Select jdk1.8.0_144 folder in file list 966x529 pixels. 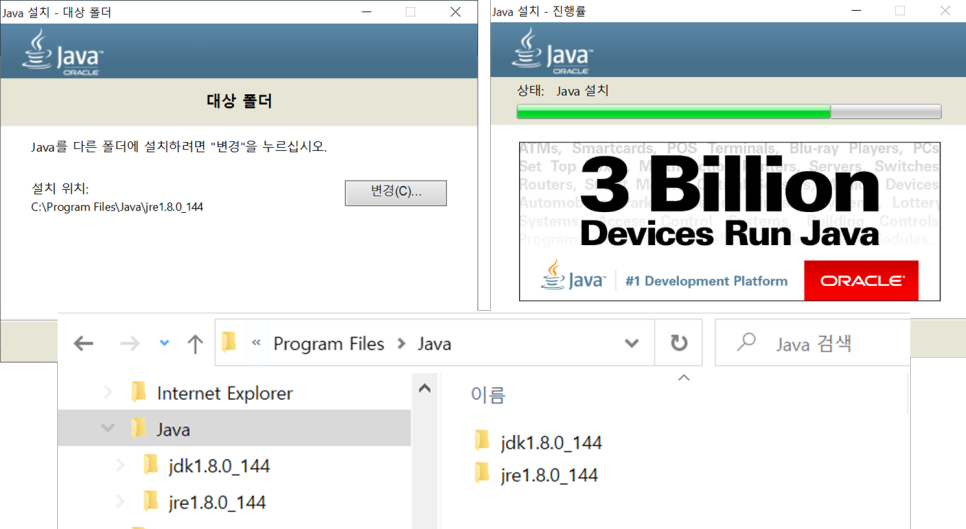coord(551,443)
